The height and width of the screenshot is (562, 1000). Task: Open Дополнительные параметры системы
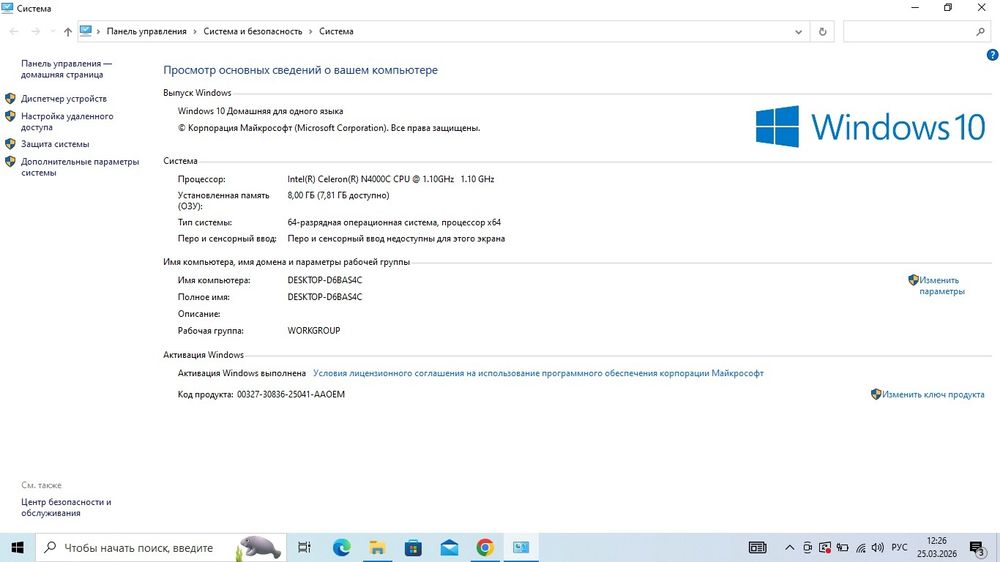tap(80, 167)
